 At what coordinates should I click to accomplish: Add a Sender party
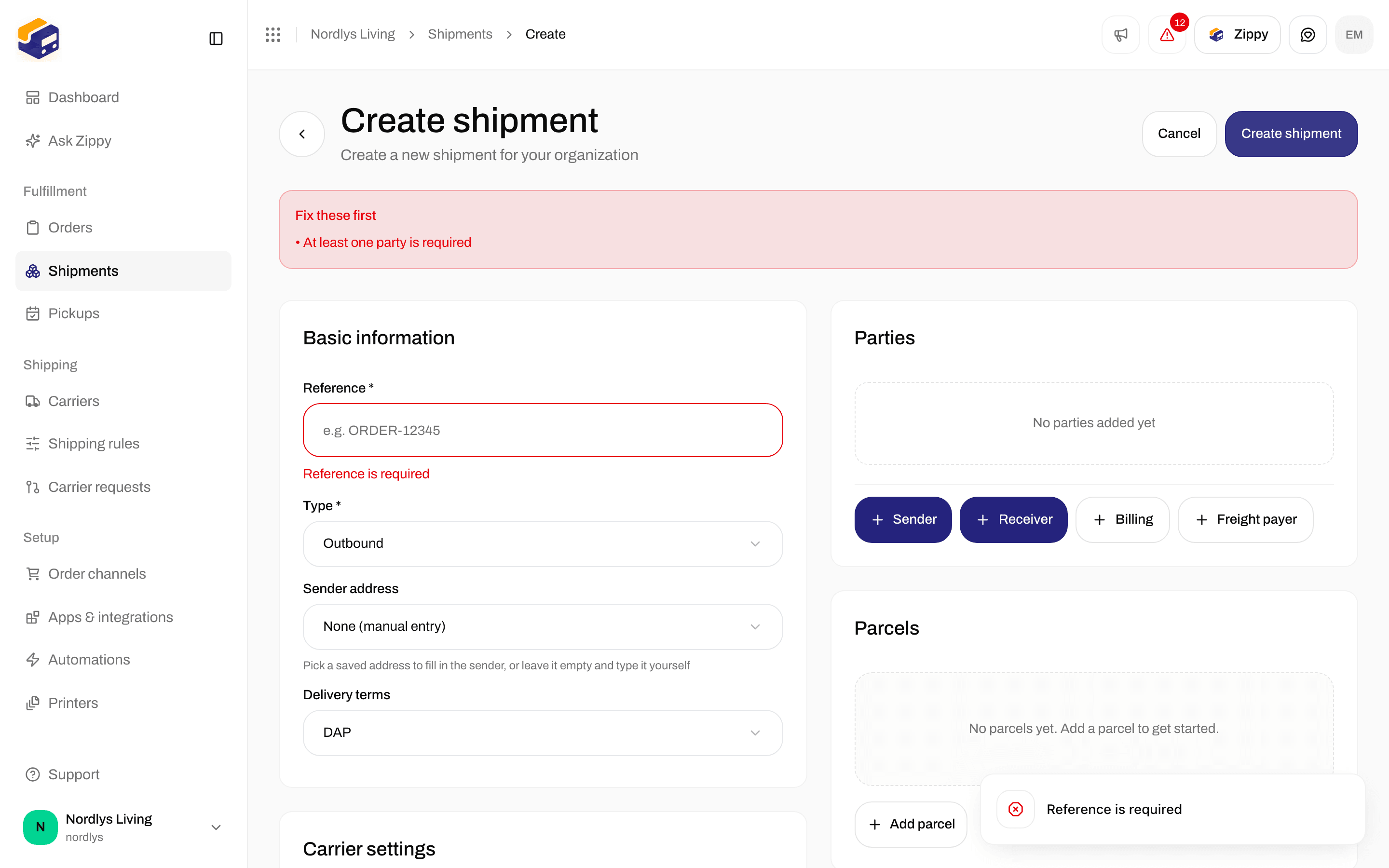click(903, 519)
